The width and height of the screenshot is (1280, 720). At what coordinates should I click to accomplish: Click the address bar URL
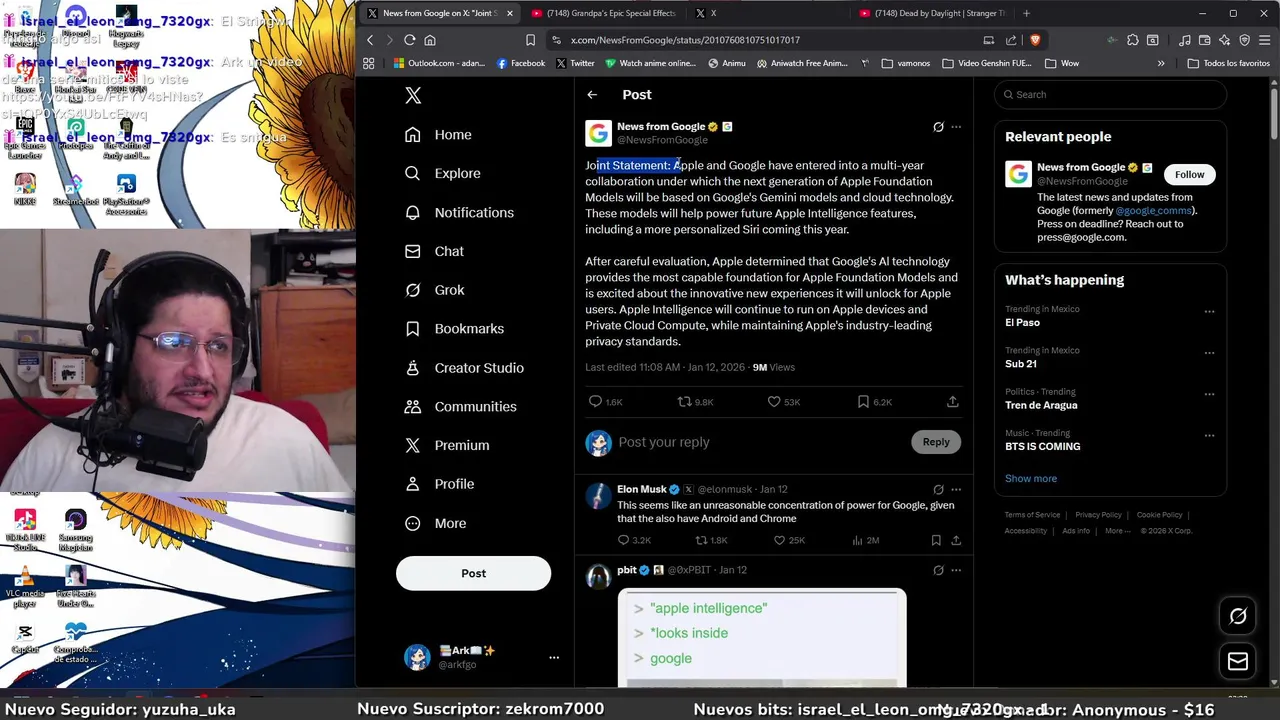coord(685,40)
